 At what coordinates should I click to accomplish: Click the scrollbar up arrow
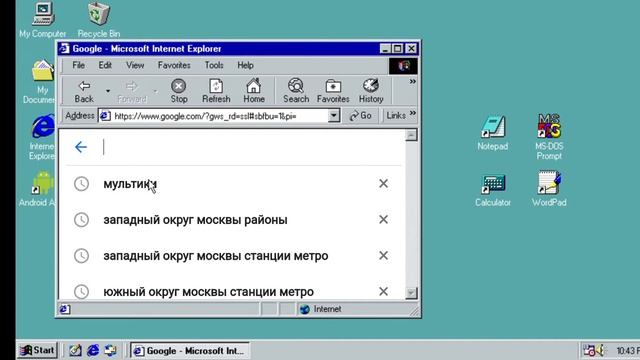(x=411, y=135)
